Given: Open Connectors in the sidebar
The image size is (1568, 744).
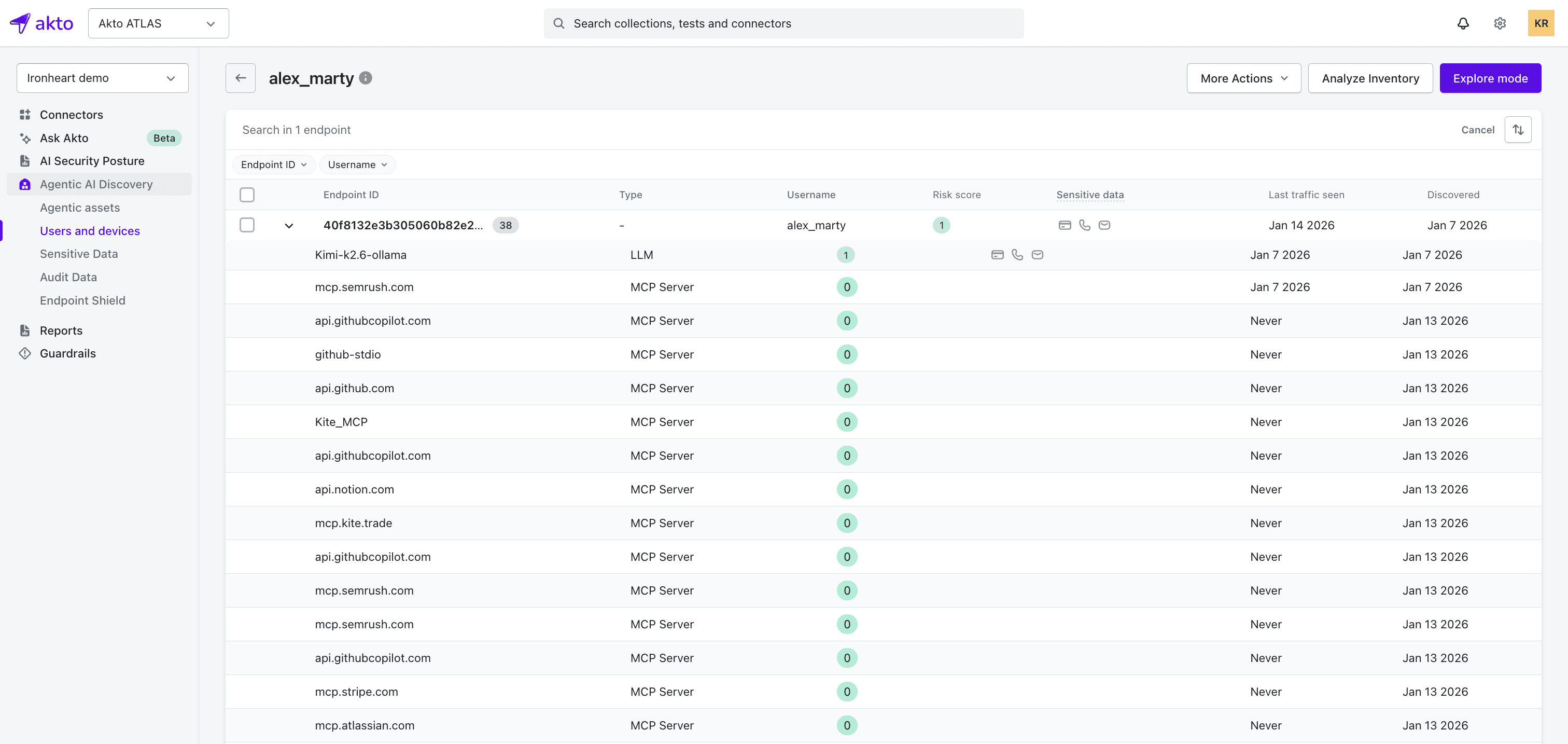Looking at the screenshot, I should click(71, 115).
